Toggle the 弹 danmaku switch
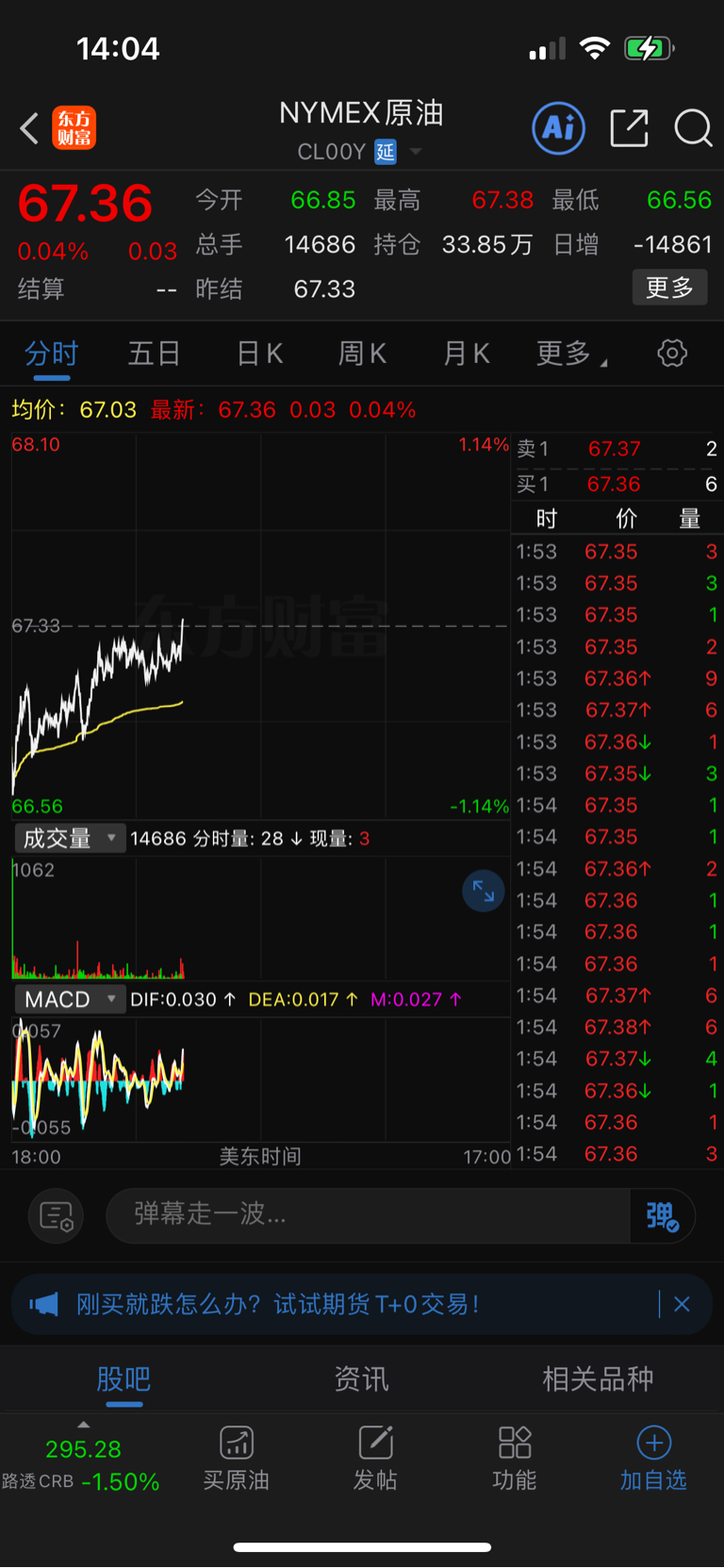This screenshot has width=724, height=1568. (663, 1216)
